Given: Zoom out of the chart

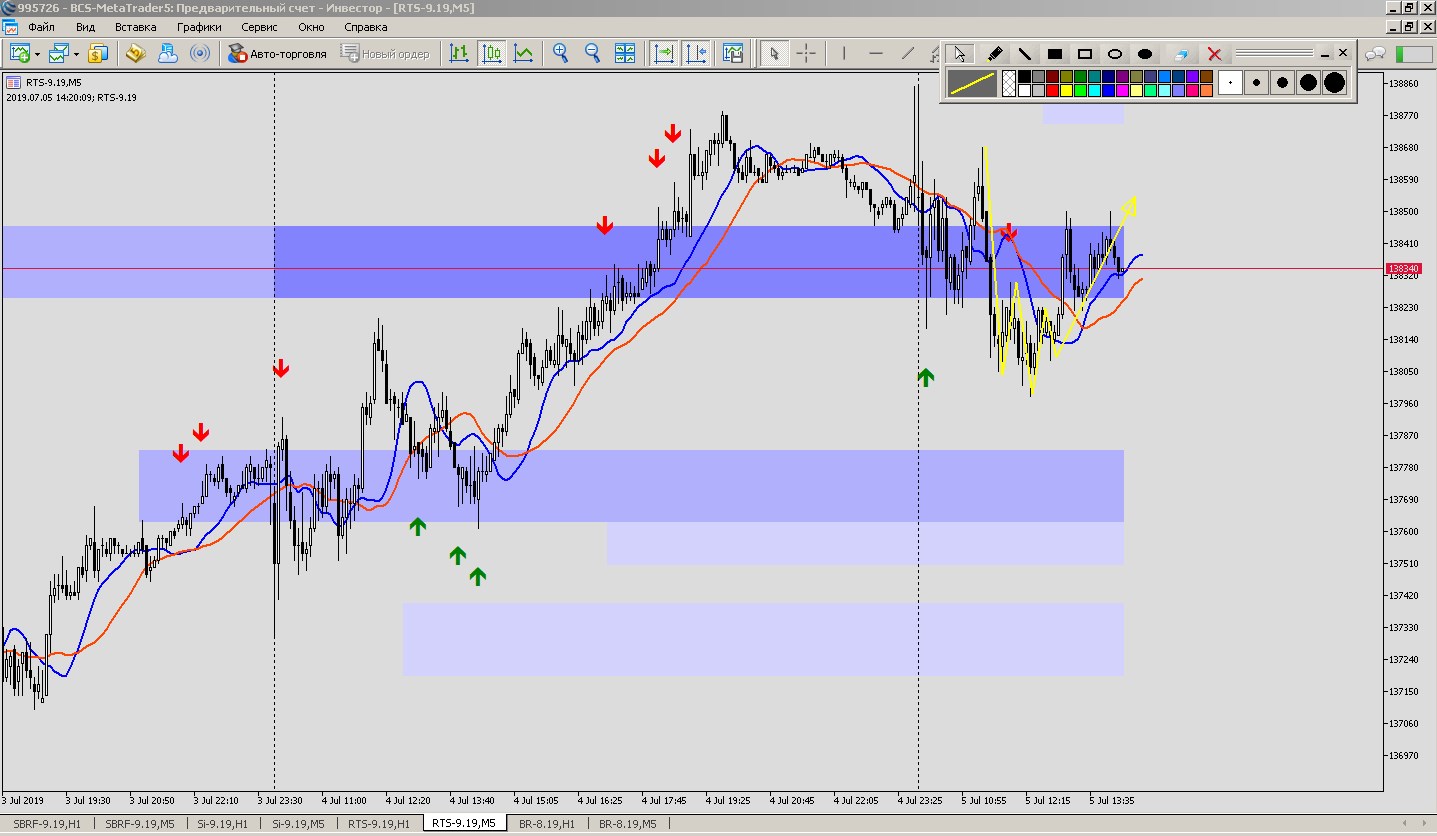Looking at the screenshot, I should (x=593, y=53).
